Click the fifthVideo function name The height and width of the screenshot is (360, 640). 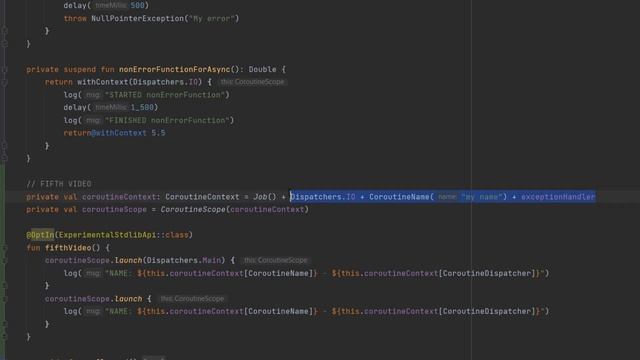(68, 248)
